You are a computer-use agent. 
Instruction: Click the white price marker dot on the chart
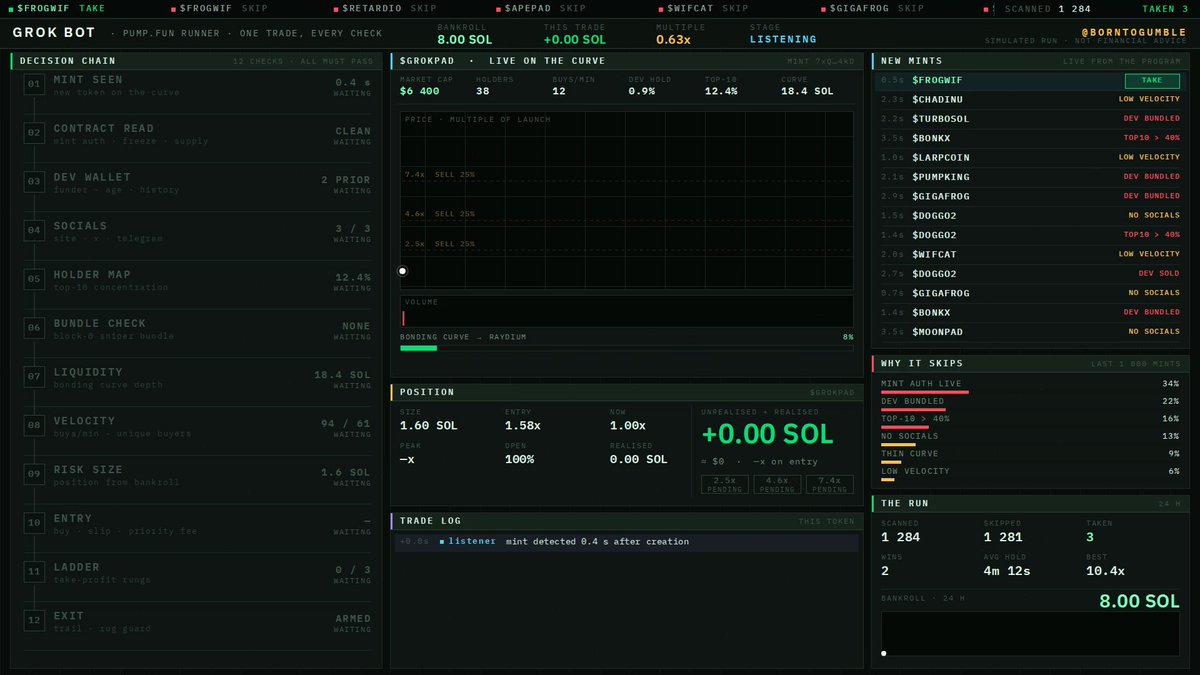tap(403, 271)
